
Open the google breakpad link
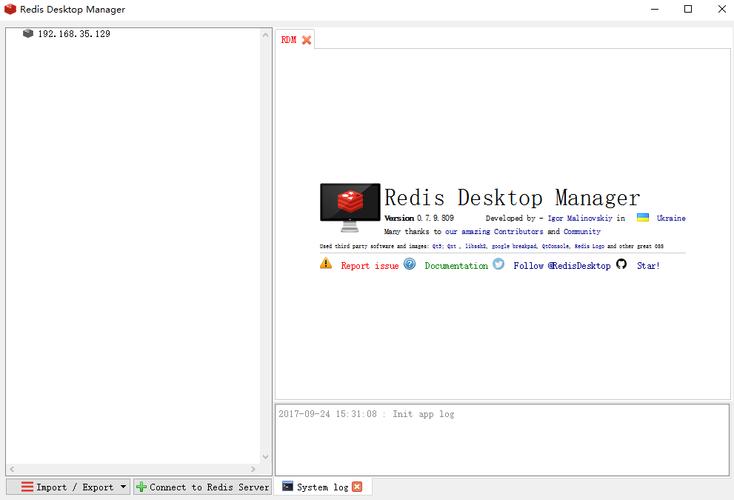[x=514, y=246]
